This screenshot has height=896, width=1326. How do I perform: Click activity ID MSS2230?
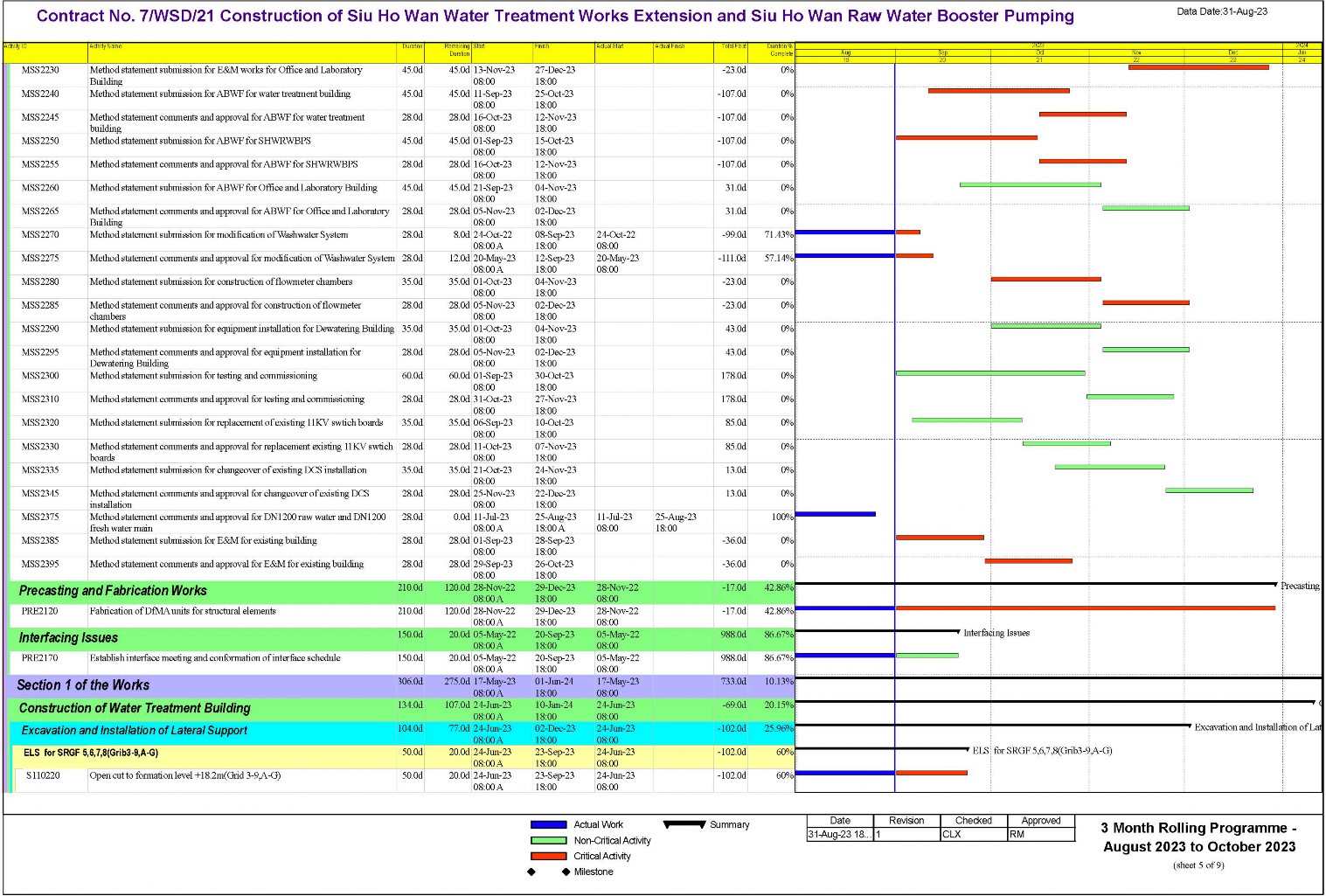[40, 70]
